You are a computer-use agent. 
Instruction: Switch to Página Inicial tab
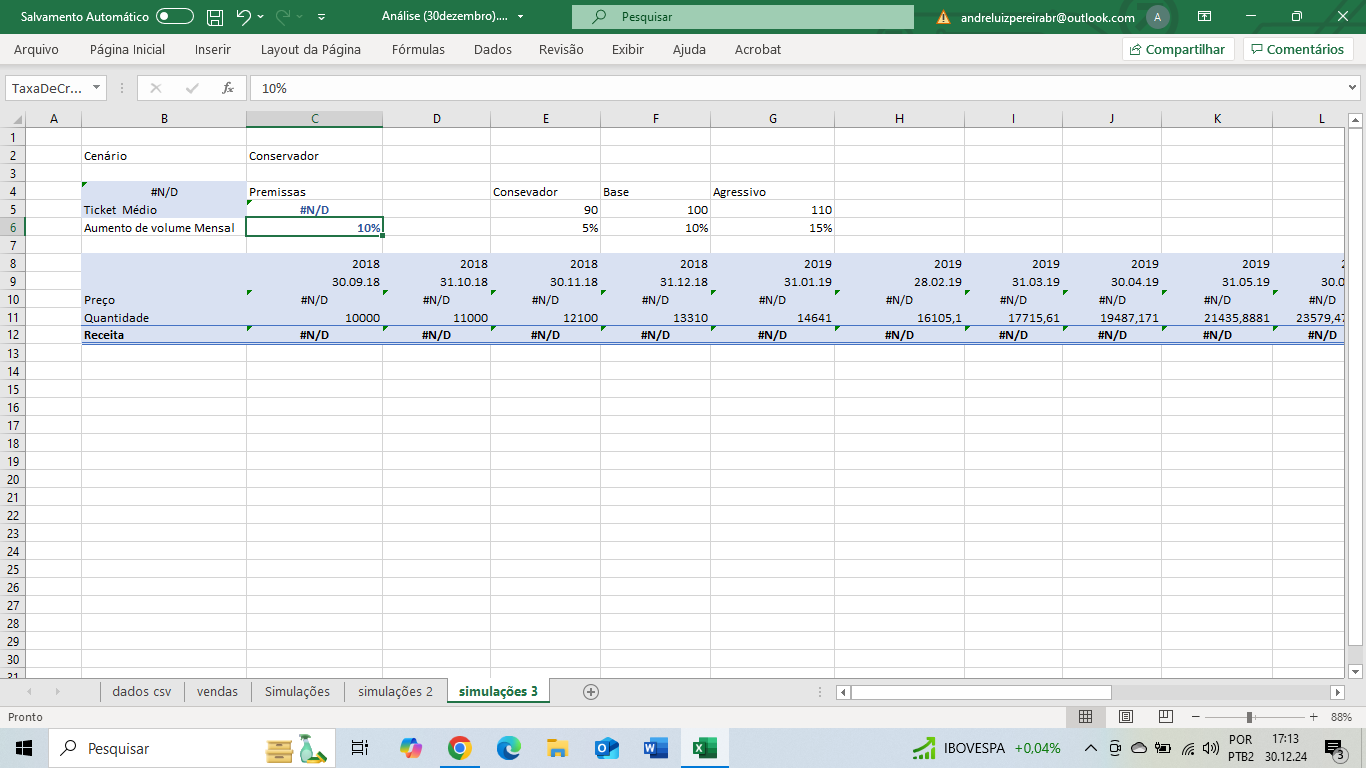pyautogui.click(x=127, y=49)
